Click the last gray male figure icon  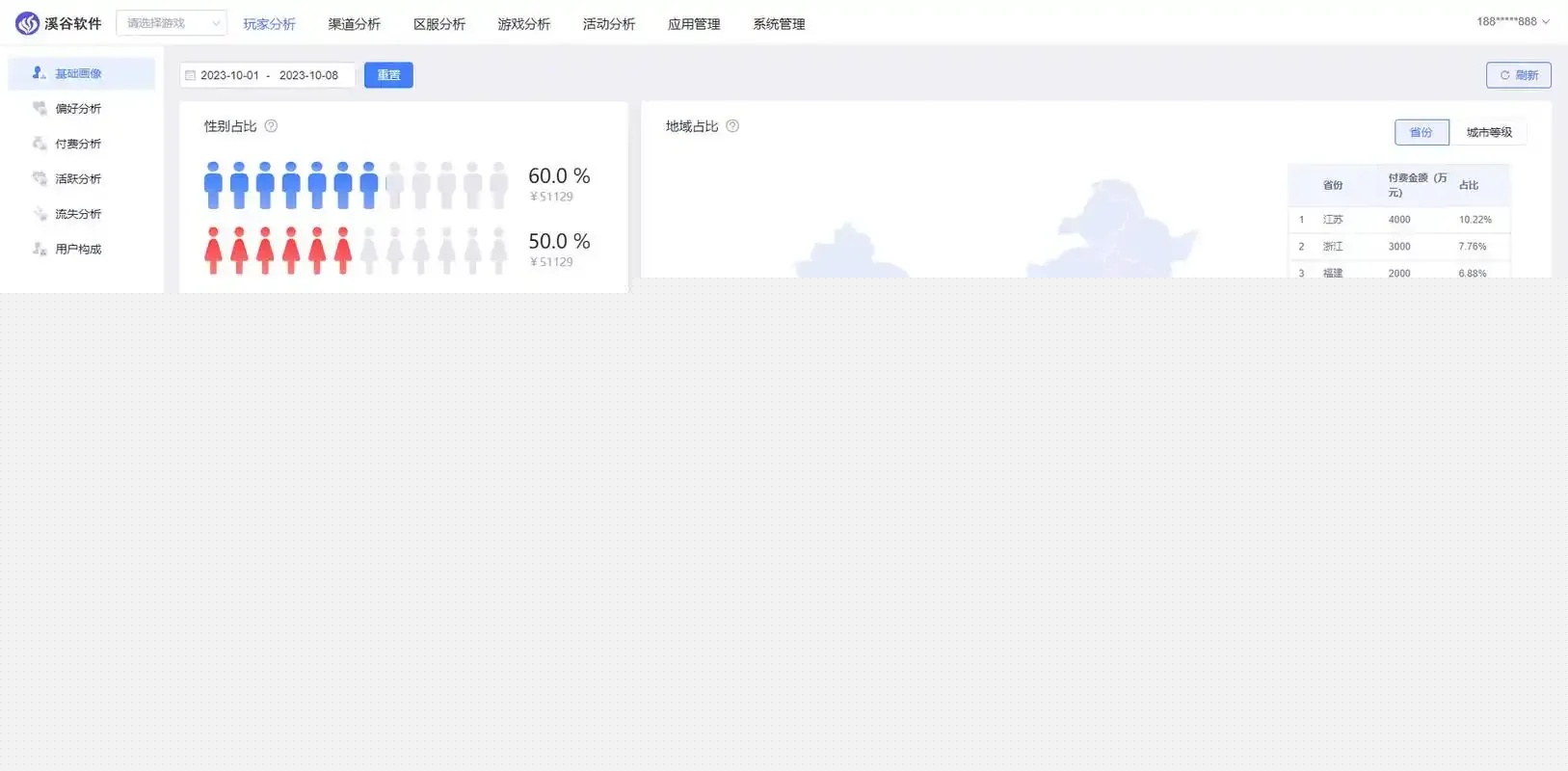(498, 185)
